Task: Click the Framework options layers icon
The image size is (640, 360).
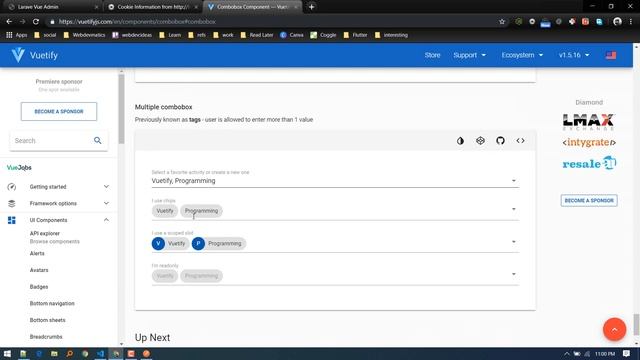Action: (11, 203)
